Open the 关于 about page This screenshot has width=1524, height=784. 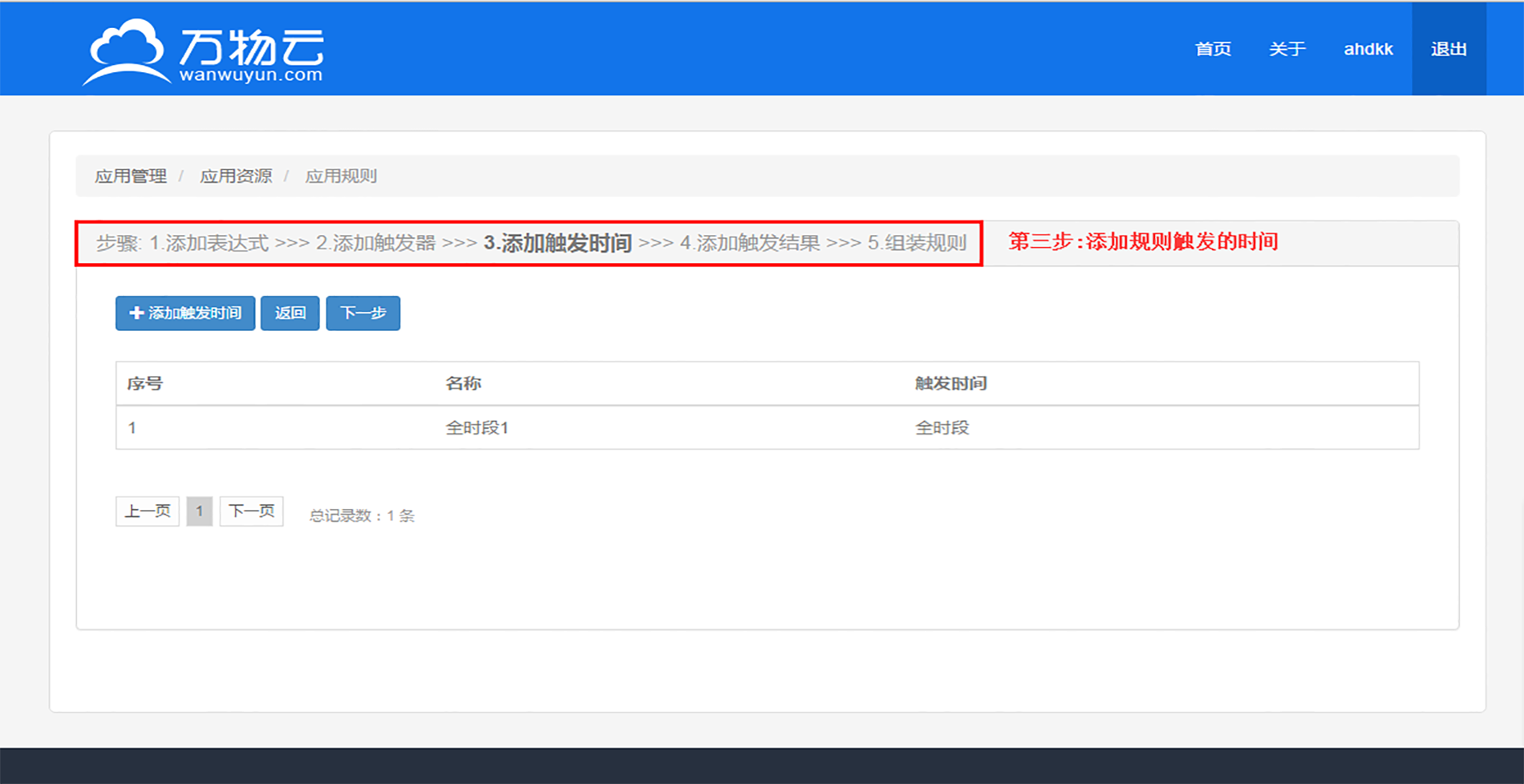1287,49
